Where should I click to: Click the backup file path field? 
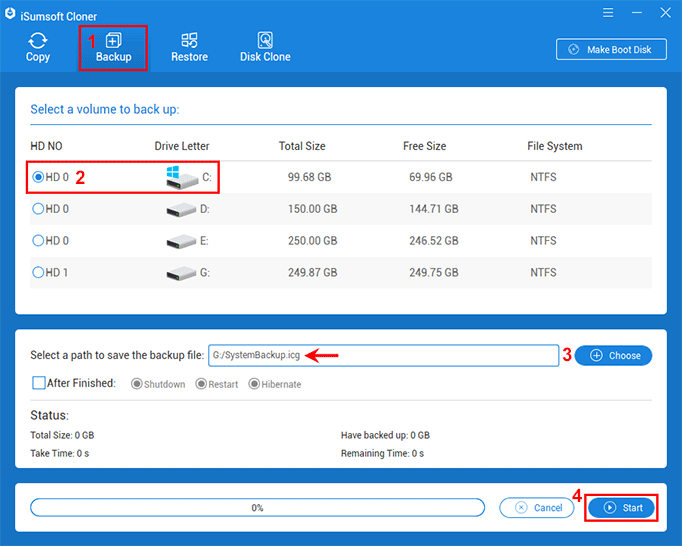tap(384, 355)
